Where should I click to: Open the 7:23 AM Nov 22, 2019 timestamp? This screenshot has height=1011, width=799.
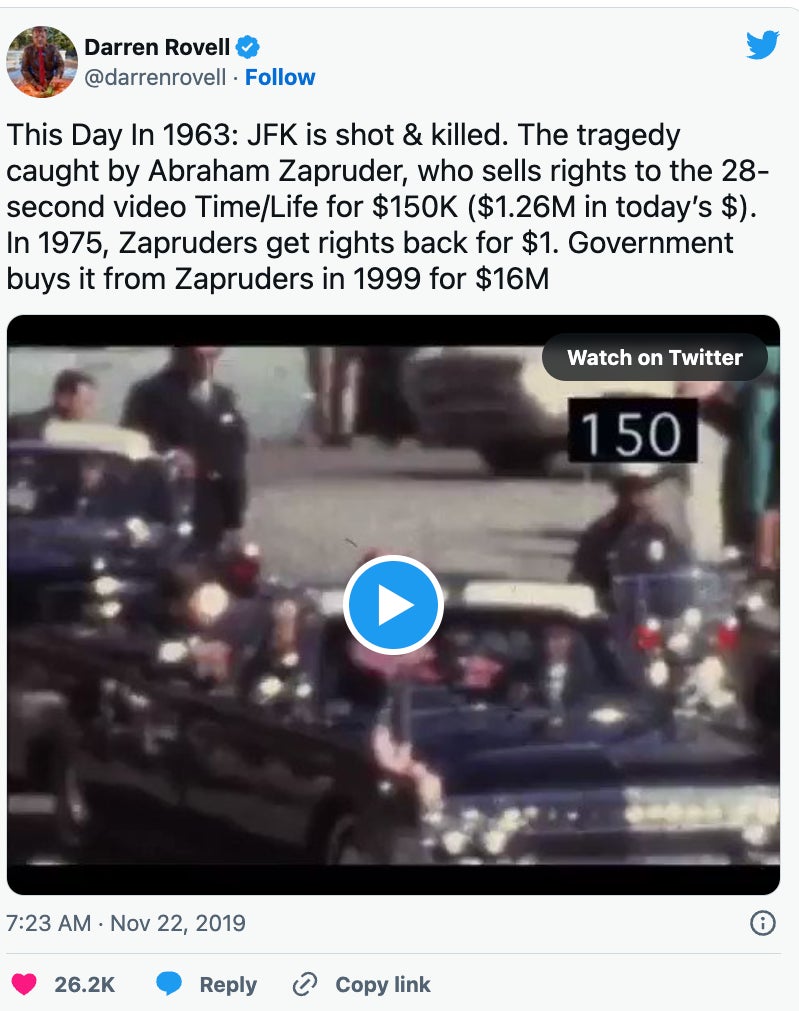coord(126,923)
